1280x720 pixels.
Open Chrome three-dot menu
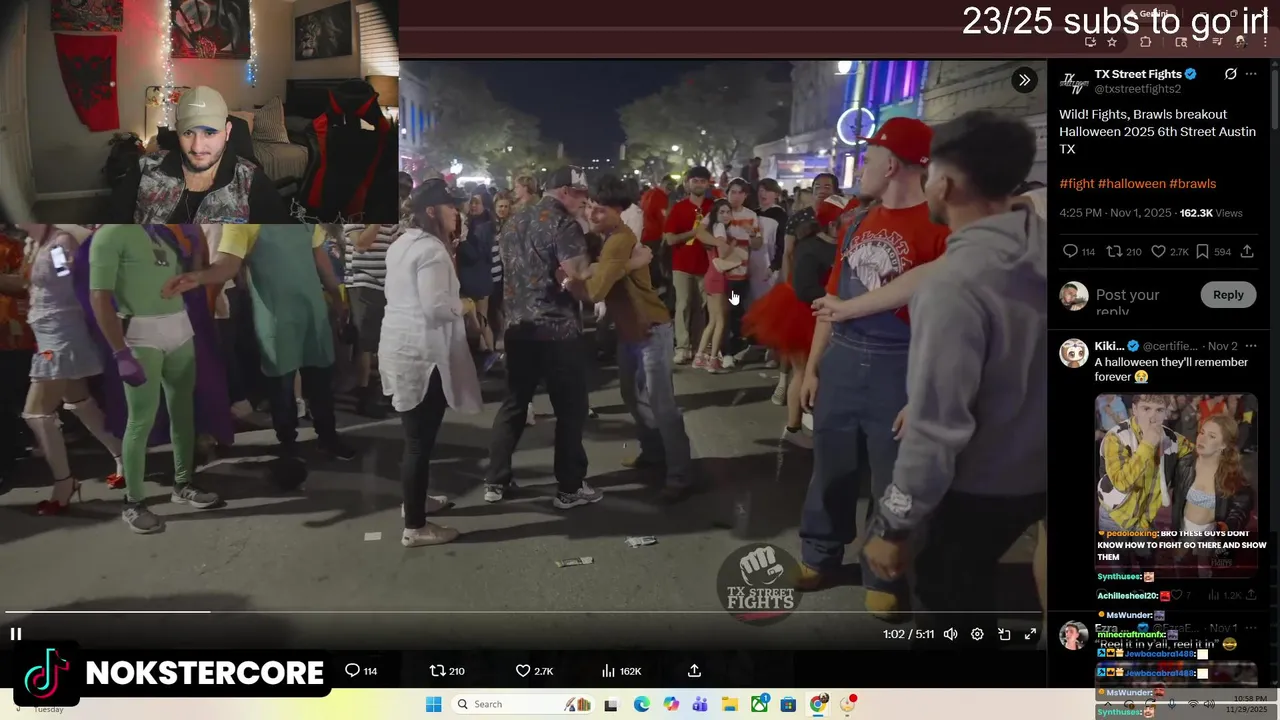[1265, 42]
